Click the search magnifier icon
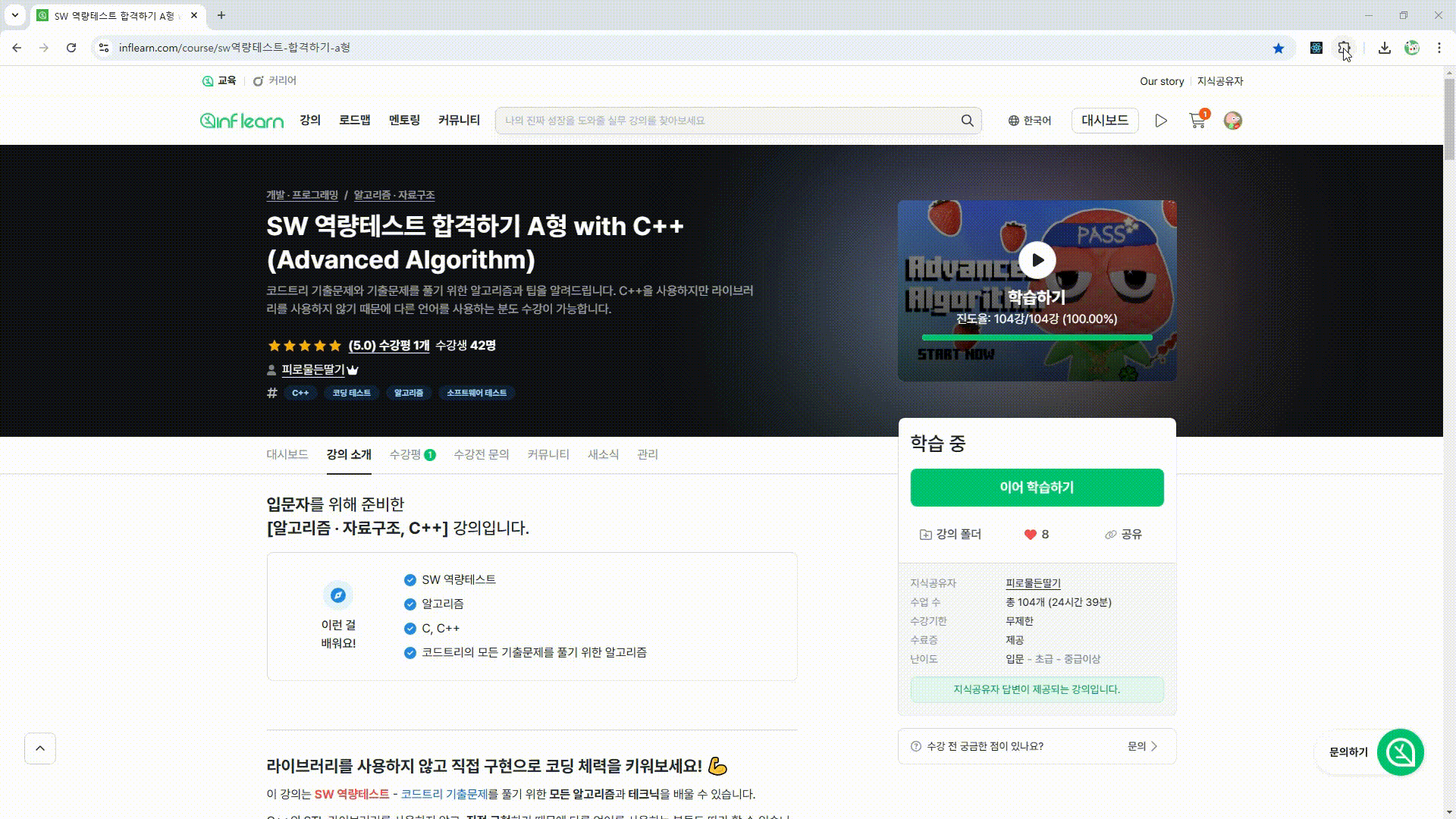The image size is (1456, 819). [x=967, y=121]
